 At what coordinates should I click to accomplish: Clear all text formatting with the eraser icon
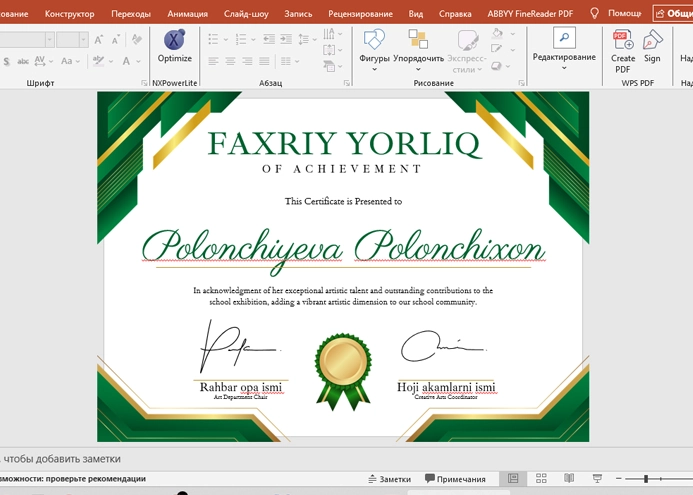coord(137,39)
